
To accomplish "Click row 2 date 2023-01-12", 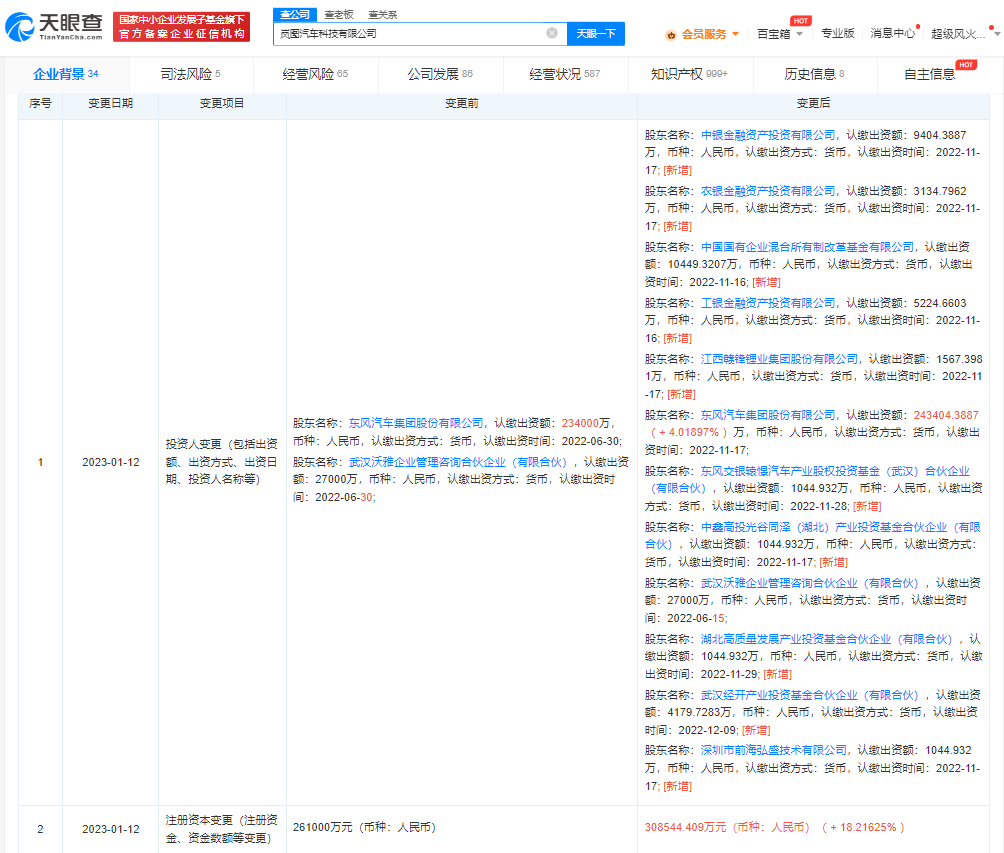I will (x=111, y=829).
